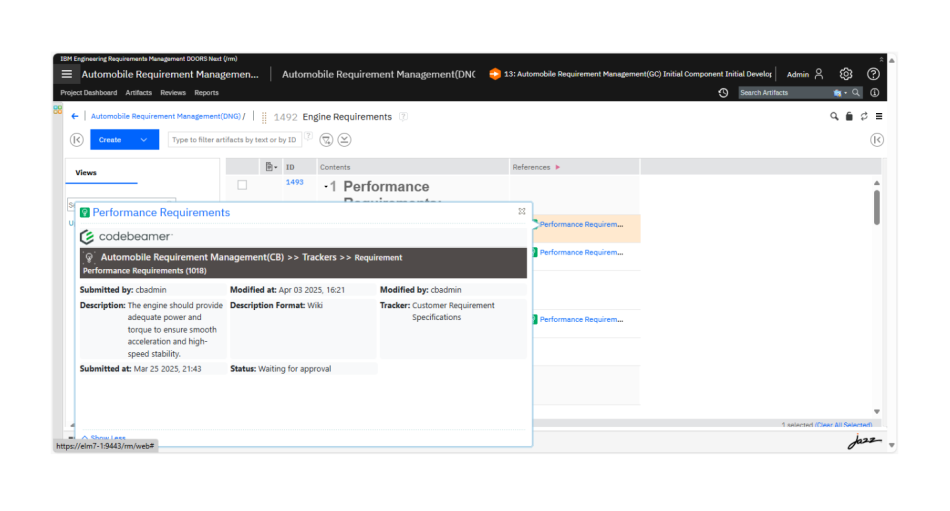Click the lightbulb icon in popup header
Image resolution: width=950 pixels, height=511 pixels.
(x=89, y=258)
